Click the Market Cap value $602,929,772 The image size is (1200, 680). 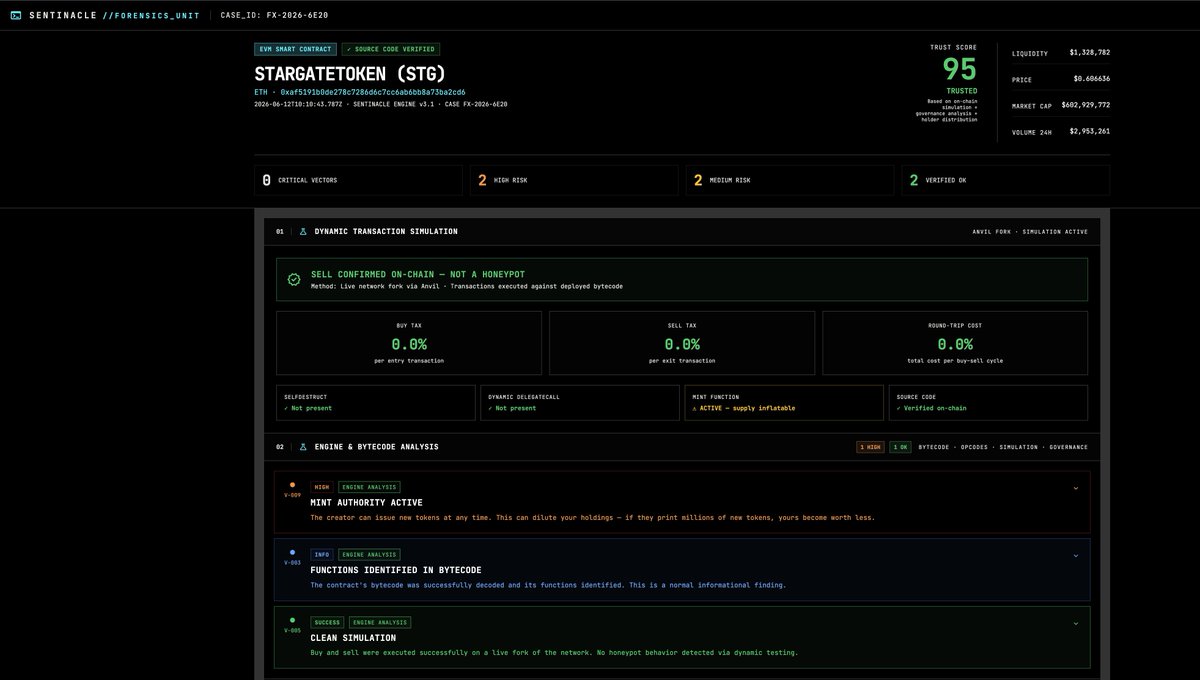tap(1085, 104)
